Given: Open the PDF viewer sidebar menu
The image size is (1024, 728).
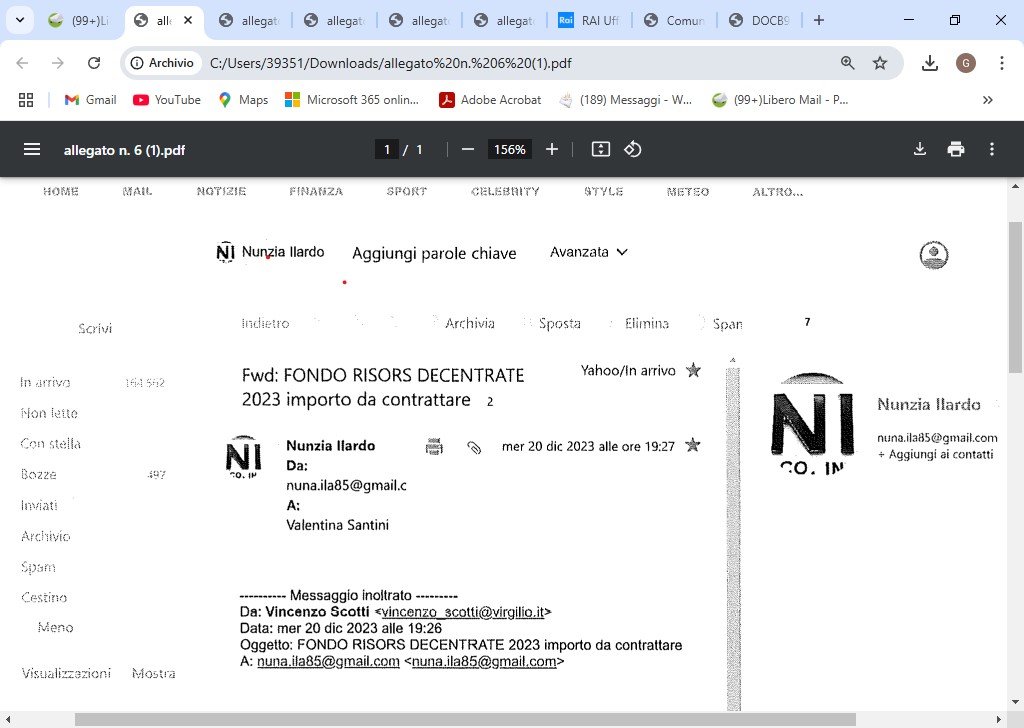Looking at the screenshot, I should coord(32,149).
